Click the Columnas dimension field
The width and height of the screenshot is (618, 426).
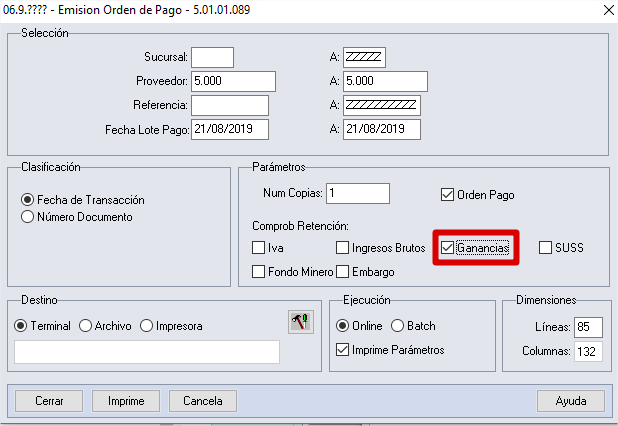(x=588, y=352)
